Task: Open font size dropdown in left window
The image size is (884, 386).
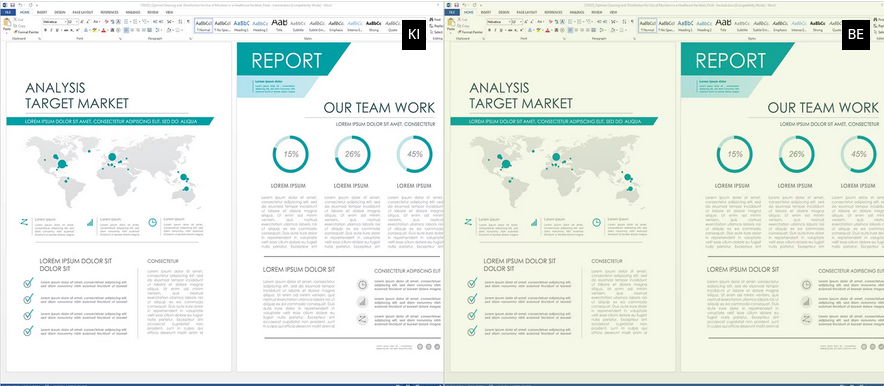Action: coord(77,21)
